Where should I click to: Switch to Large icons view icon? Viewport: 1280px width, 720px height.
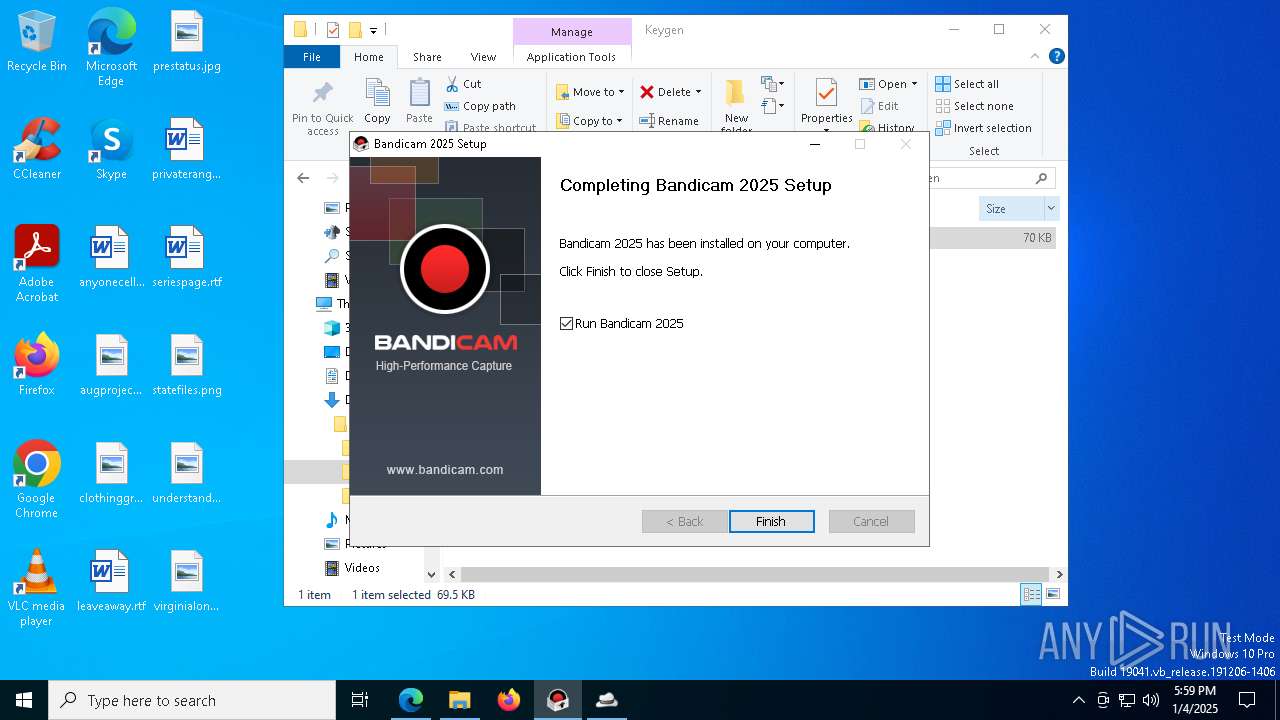[1052, 594]
